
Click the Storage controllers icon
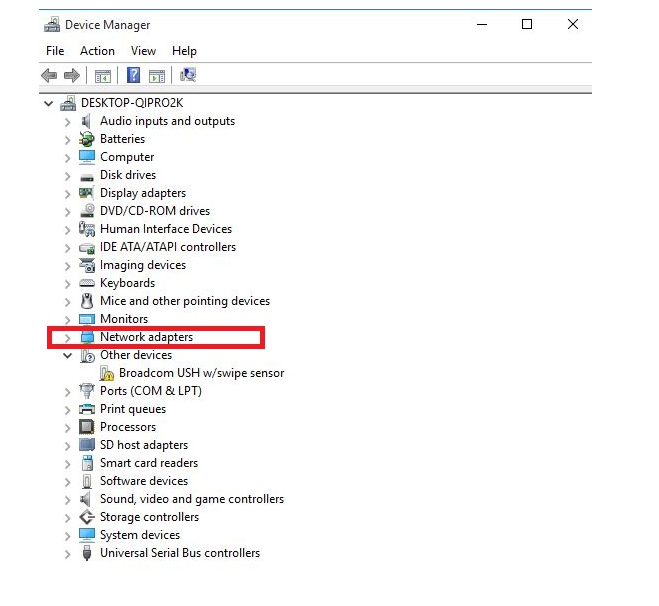pos(87,517)
